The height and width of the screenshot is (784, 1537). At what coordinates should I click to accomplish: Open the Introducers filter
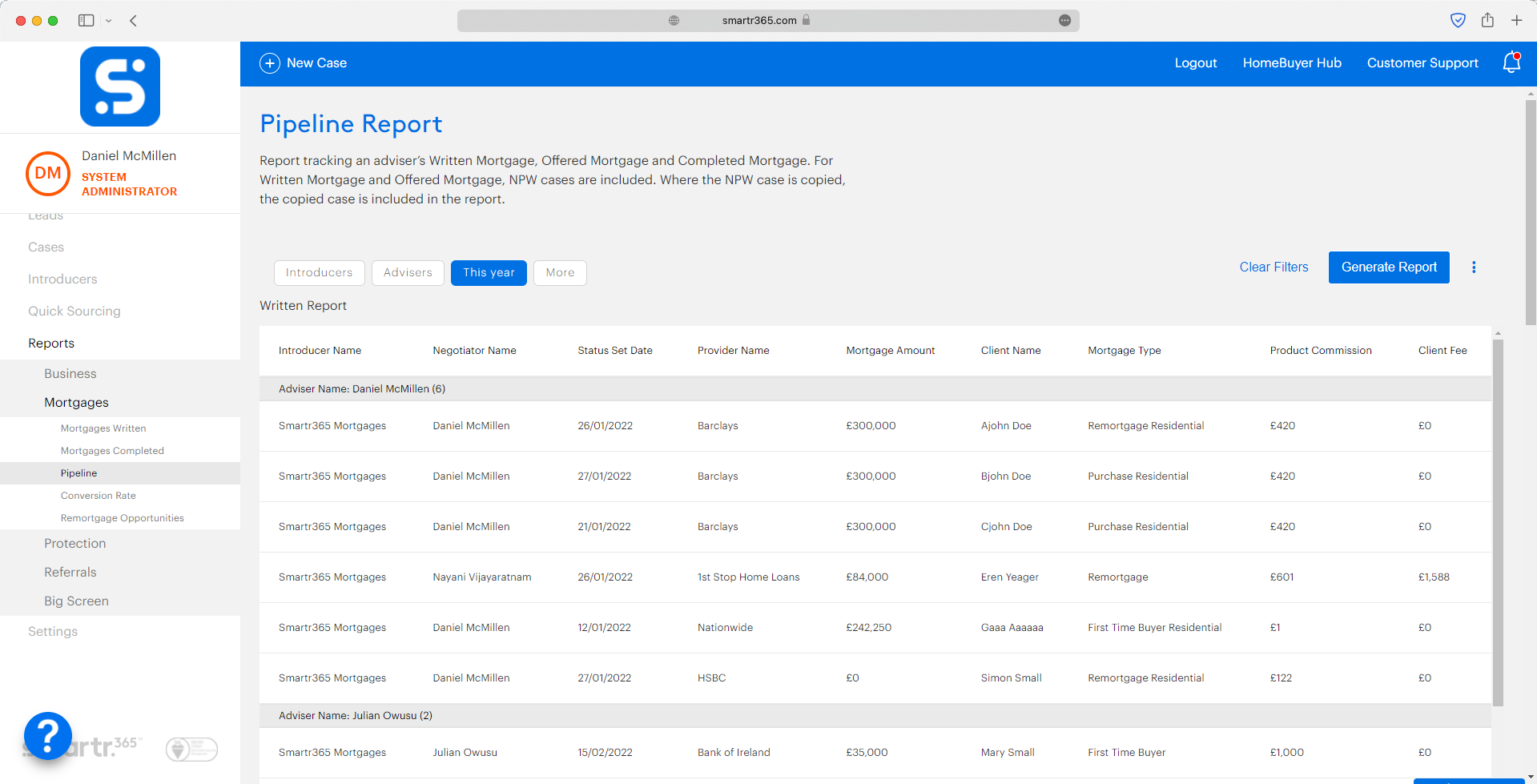click(319, 272)
